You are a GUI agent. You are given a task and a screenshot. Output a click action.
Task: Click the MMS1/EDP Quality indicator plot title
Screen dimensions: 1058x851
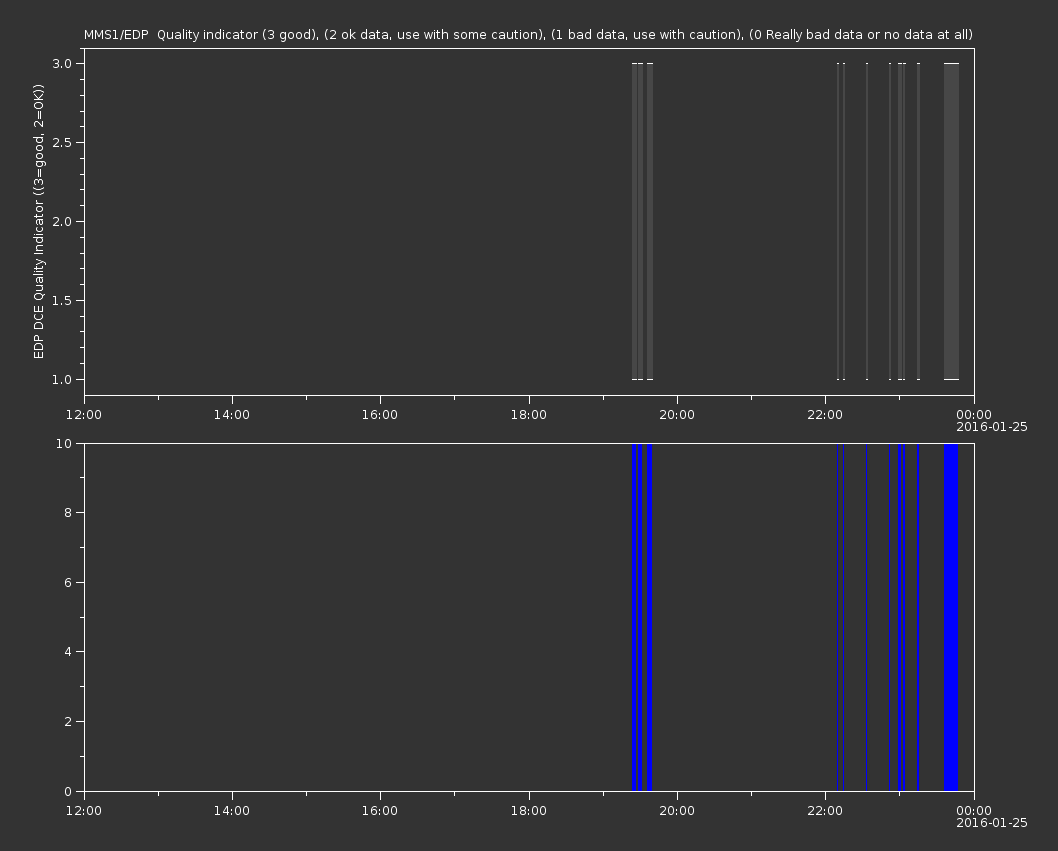(528, 35)
